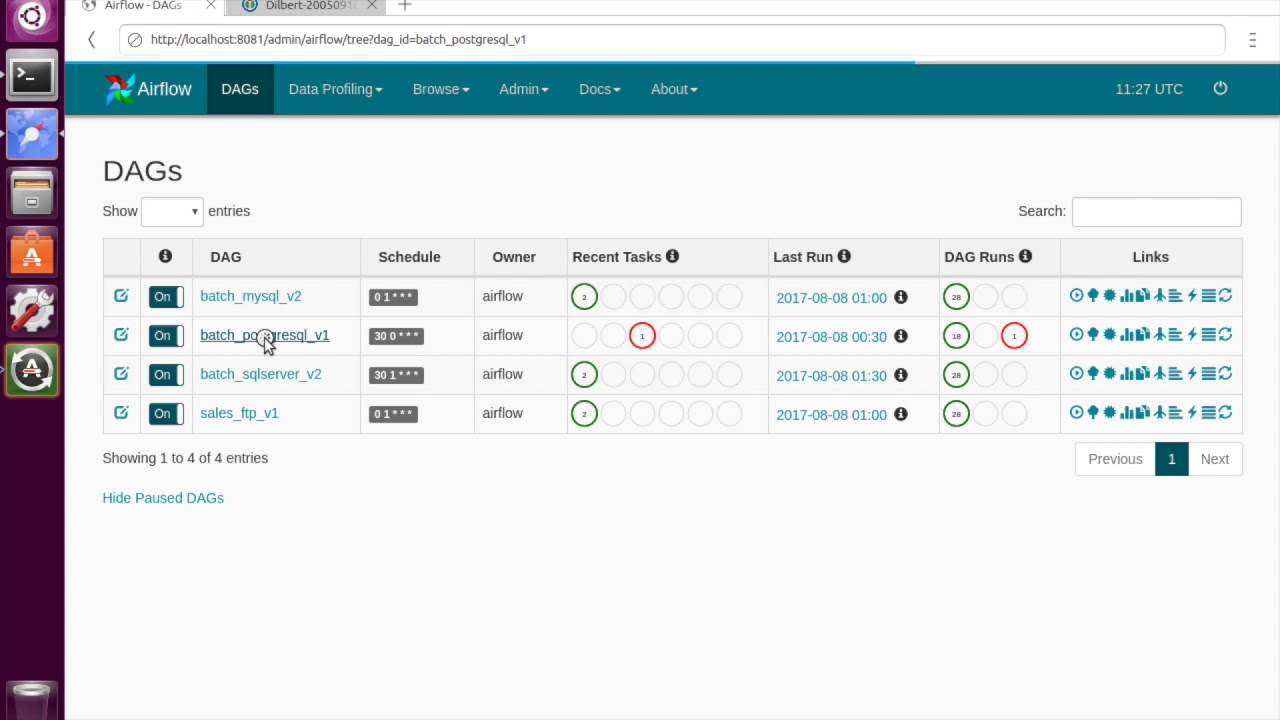Open last run 2017-08-08 00:30 link
Viewport: 1280px width, 720px height.
(x=831, y=337)
